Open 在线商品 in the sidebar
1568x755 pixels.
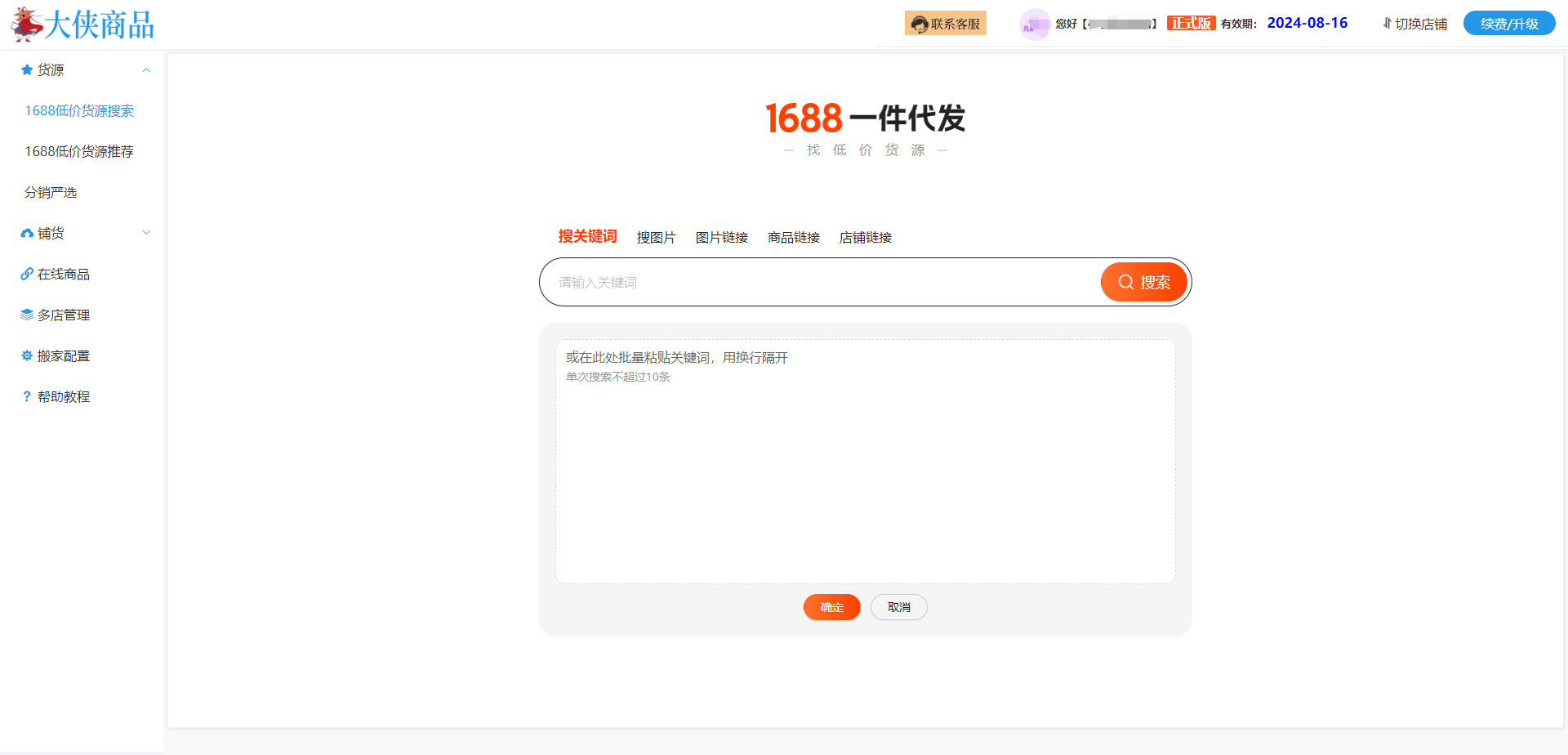click(64, 274)
